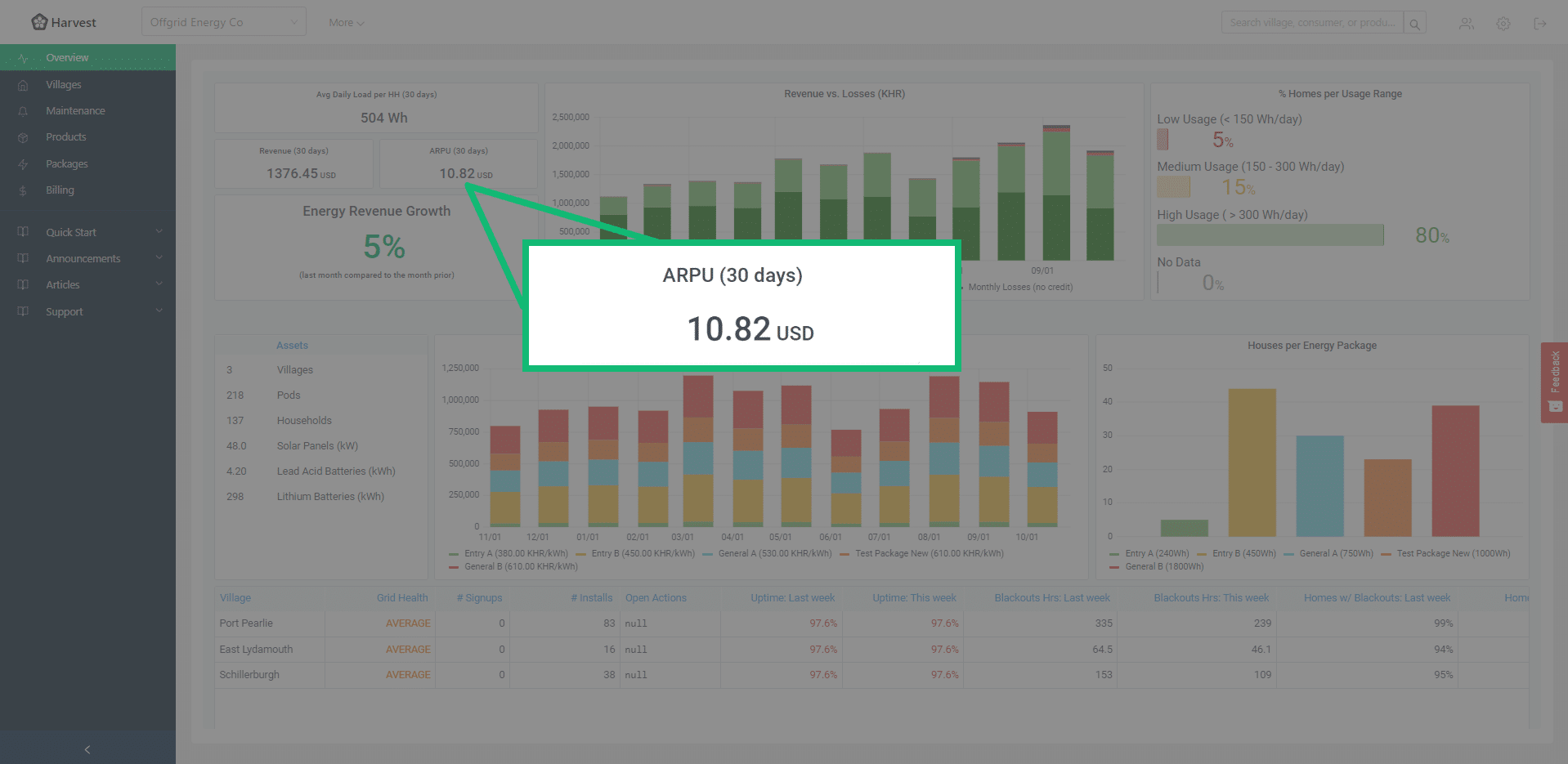The height and width of the screenshot is (764, 1568).
Task: Go to Products in sidebar
Action: (65, 137)
